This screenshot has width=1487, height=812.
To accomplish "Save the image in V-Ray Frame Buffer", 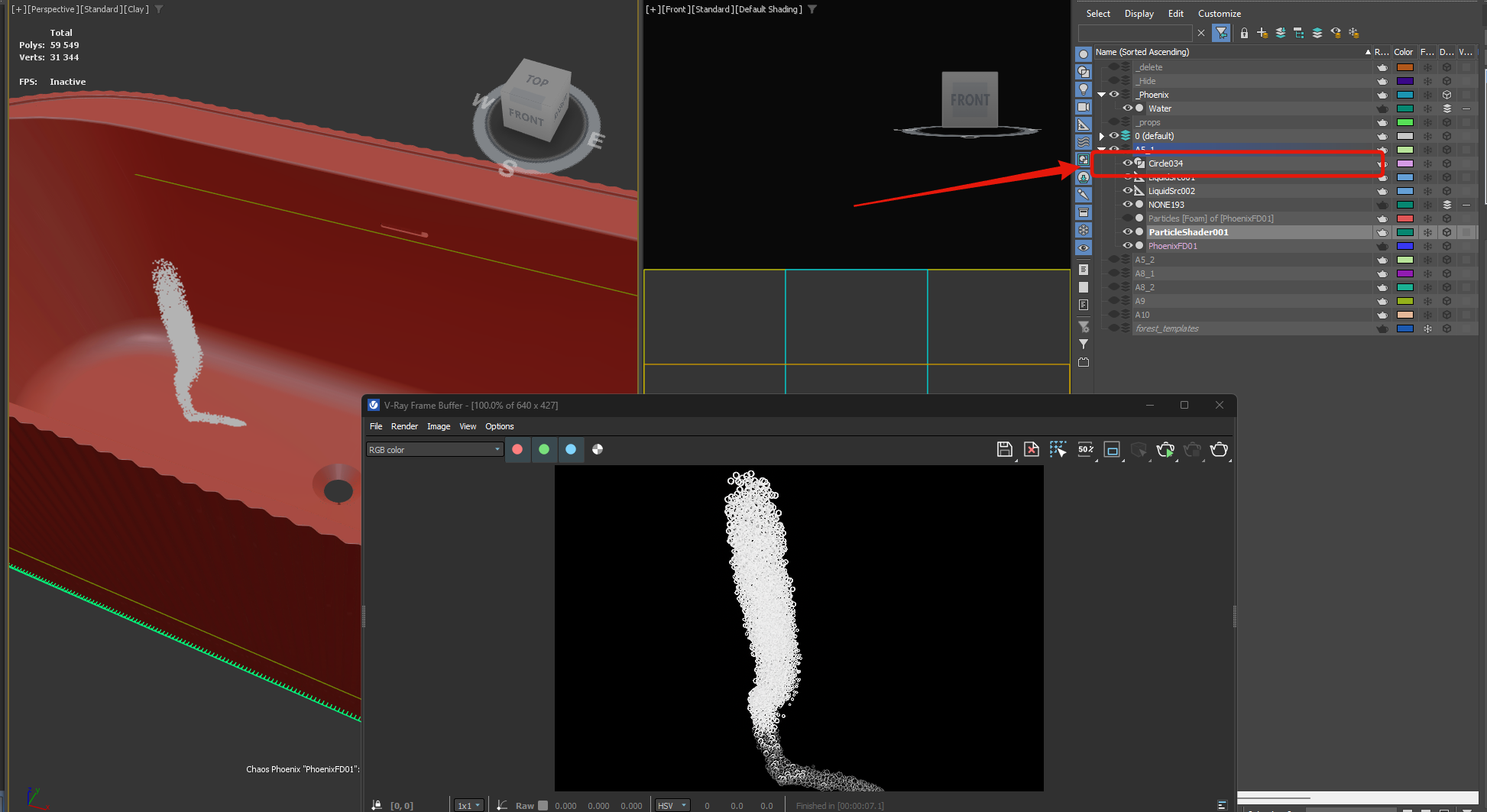I will pos(1005,449).
